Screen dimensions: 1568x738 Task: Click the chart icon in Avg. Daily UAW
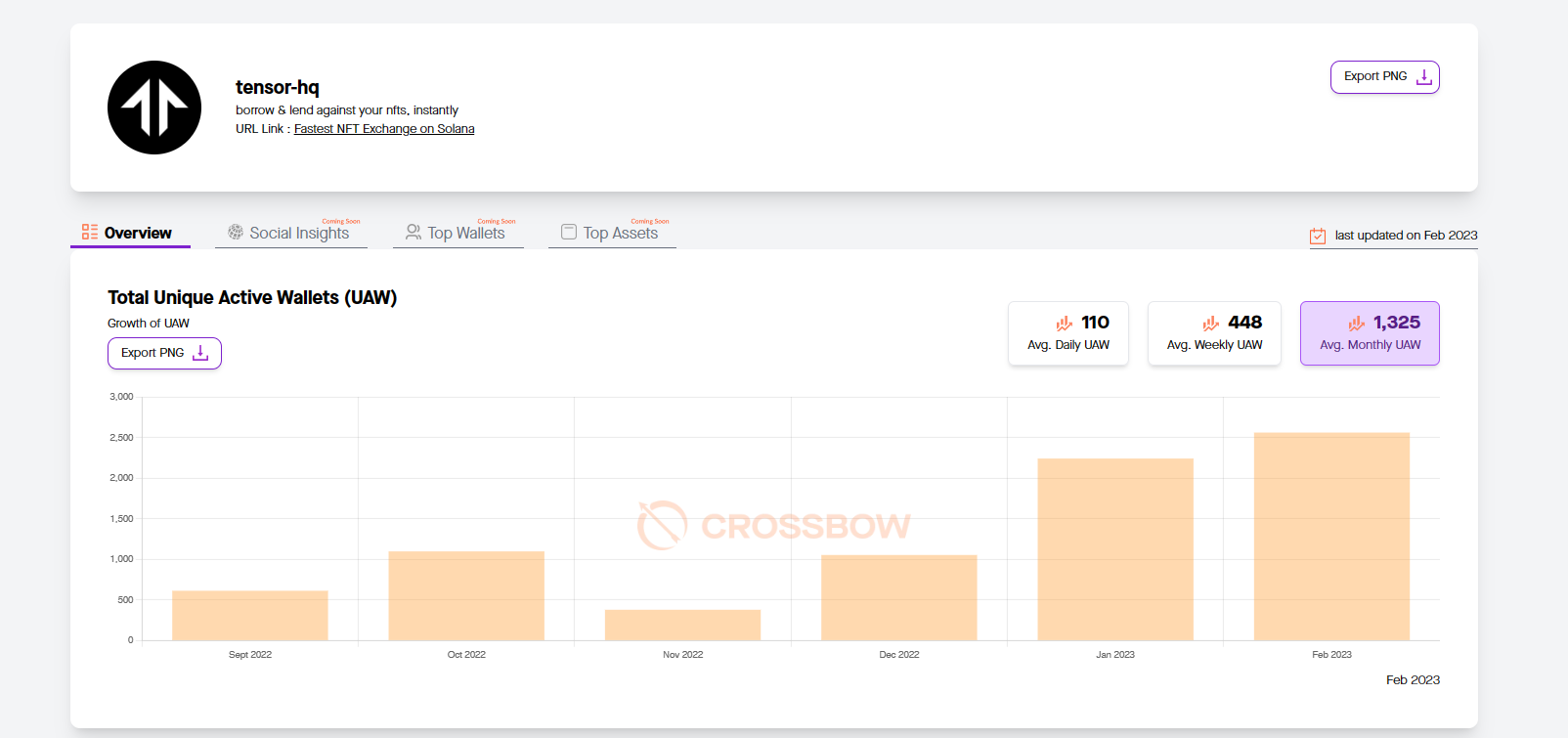pos(1065,323)
